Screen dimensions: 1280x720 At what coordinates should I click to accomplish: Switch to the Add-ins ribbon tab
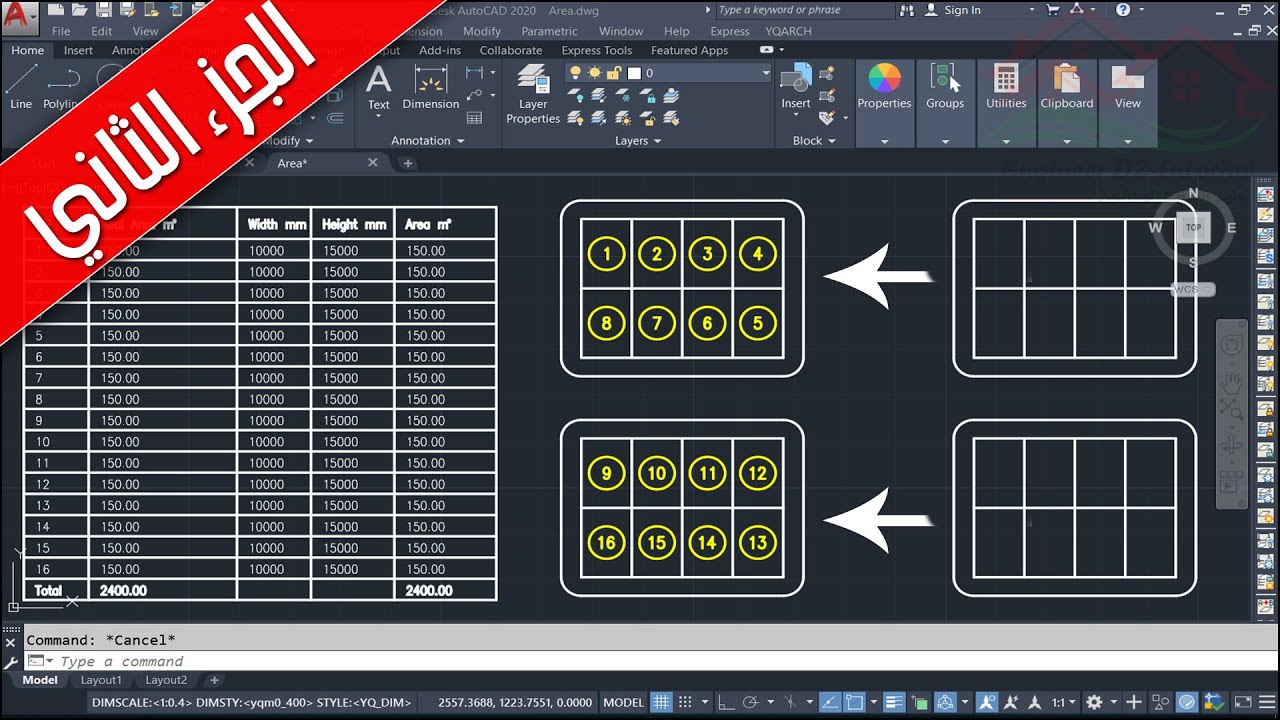(440, 50)
